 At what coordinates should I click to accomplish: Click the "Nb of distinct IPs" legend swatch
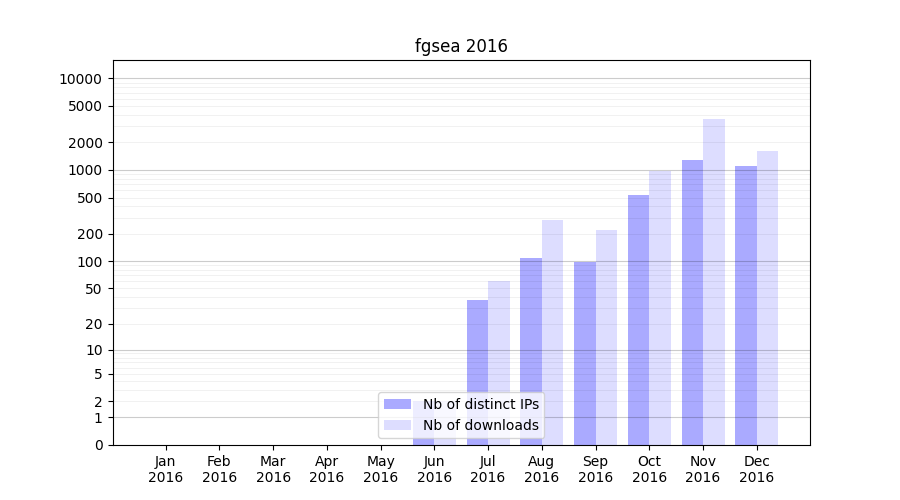(x=397, y=404)
